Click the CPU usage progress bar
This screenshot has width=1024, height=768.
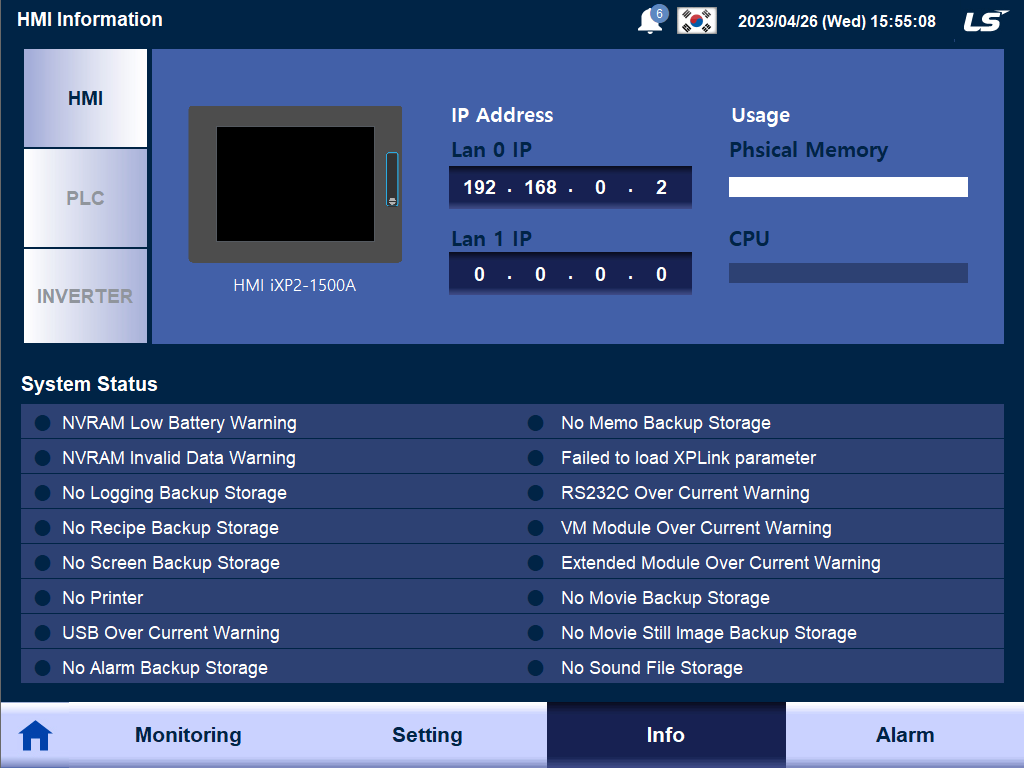coord(848,272)
